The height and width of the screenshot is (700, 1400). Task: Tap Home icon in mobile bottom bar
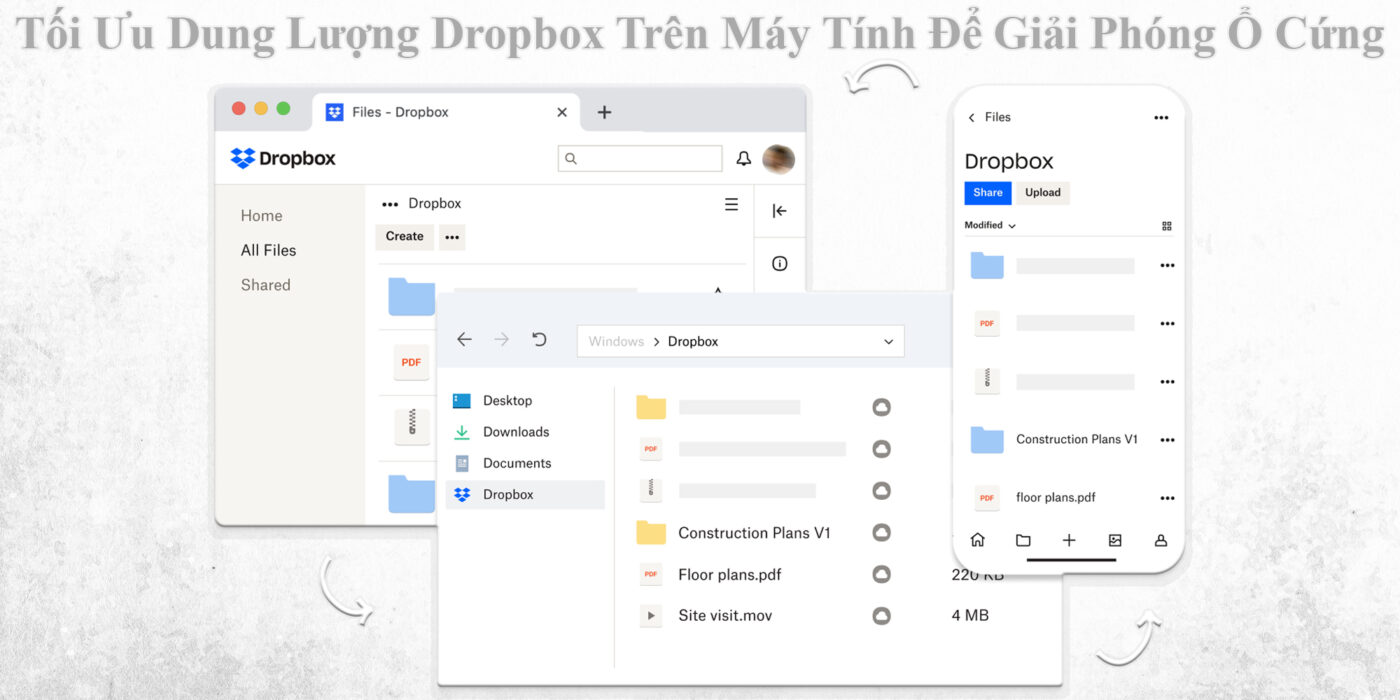[978, 540]
